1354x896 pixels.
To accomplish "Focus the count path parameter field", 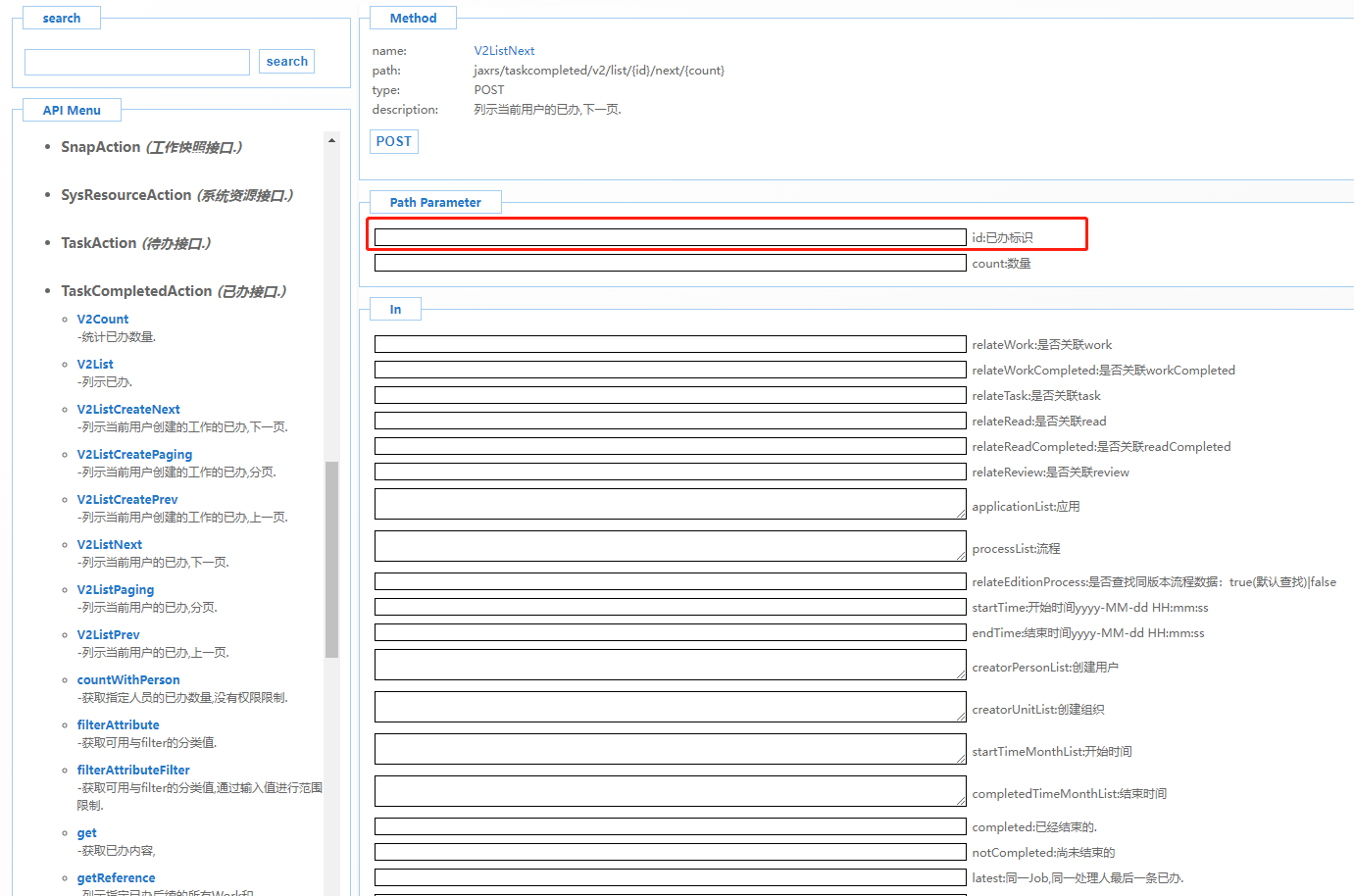I will (x=670, y=263).
